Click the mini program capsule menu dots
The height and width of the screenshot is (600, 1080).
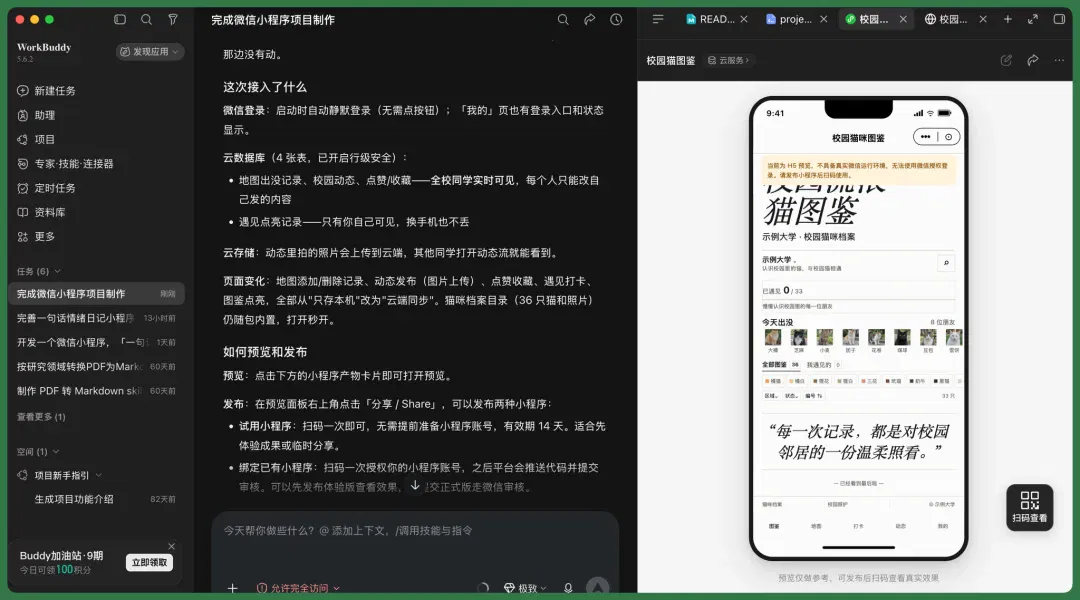coord(925,137)
